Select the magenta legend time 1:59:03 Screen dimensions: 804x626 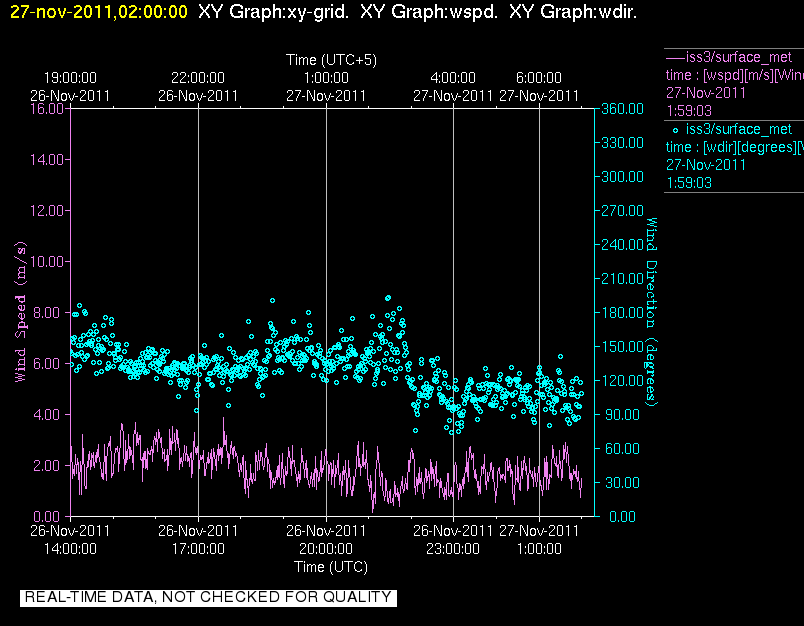coord(689,111)
